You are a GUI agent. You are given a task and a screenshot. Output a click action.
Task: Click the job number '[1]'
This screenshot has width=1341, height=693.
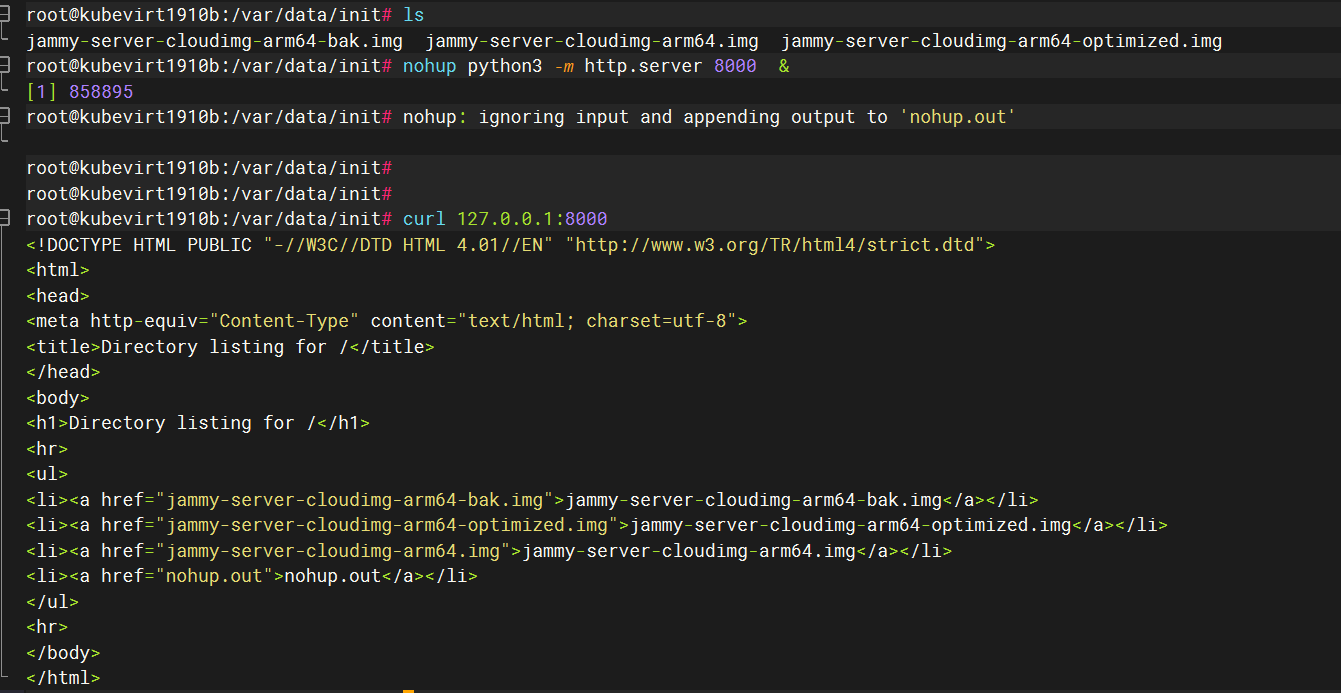click(42, 91)
